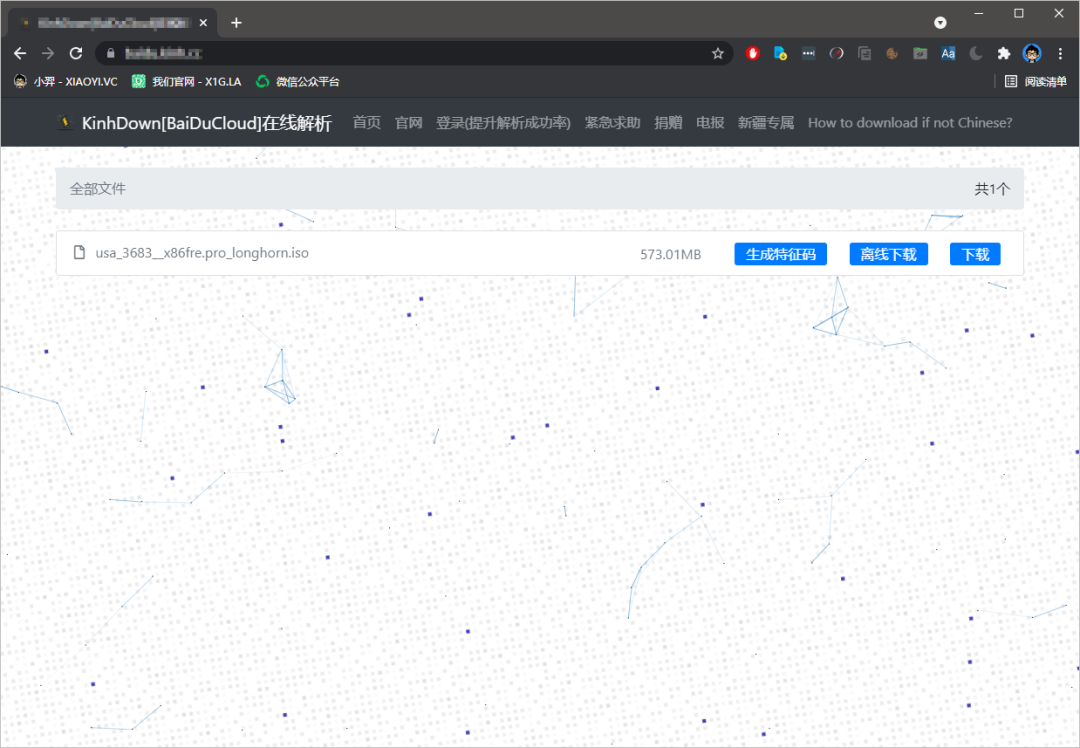The image size is (1080, 748).
Task: Open the red stop-hand ad blocker extension
Action: tap(752, 54)
